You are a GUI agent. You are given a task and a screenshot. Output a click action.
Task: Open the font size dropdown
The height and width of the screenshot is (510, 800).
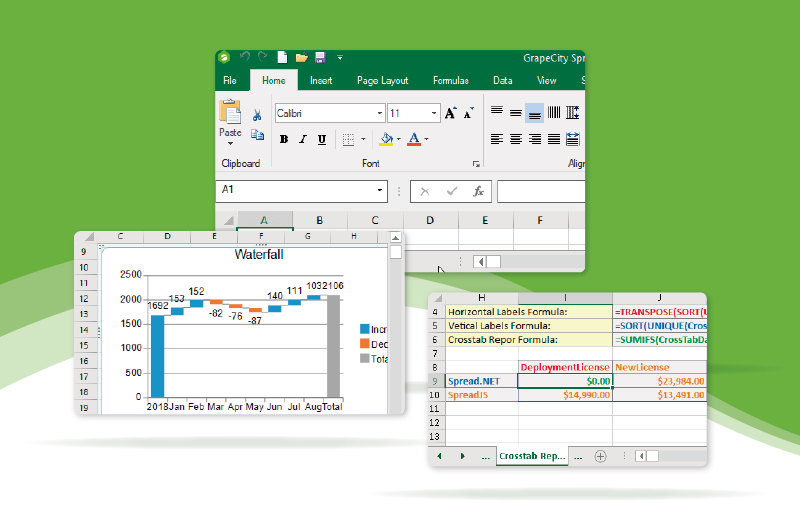[433, 114]
